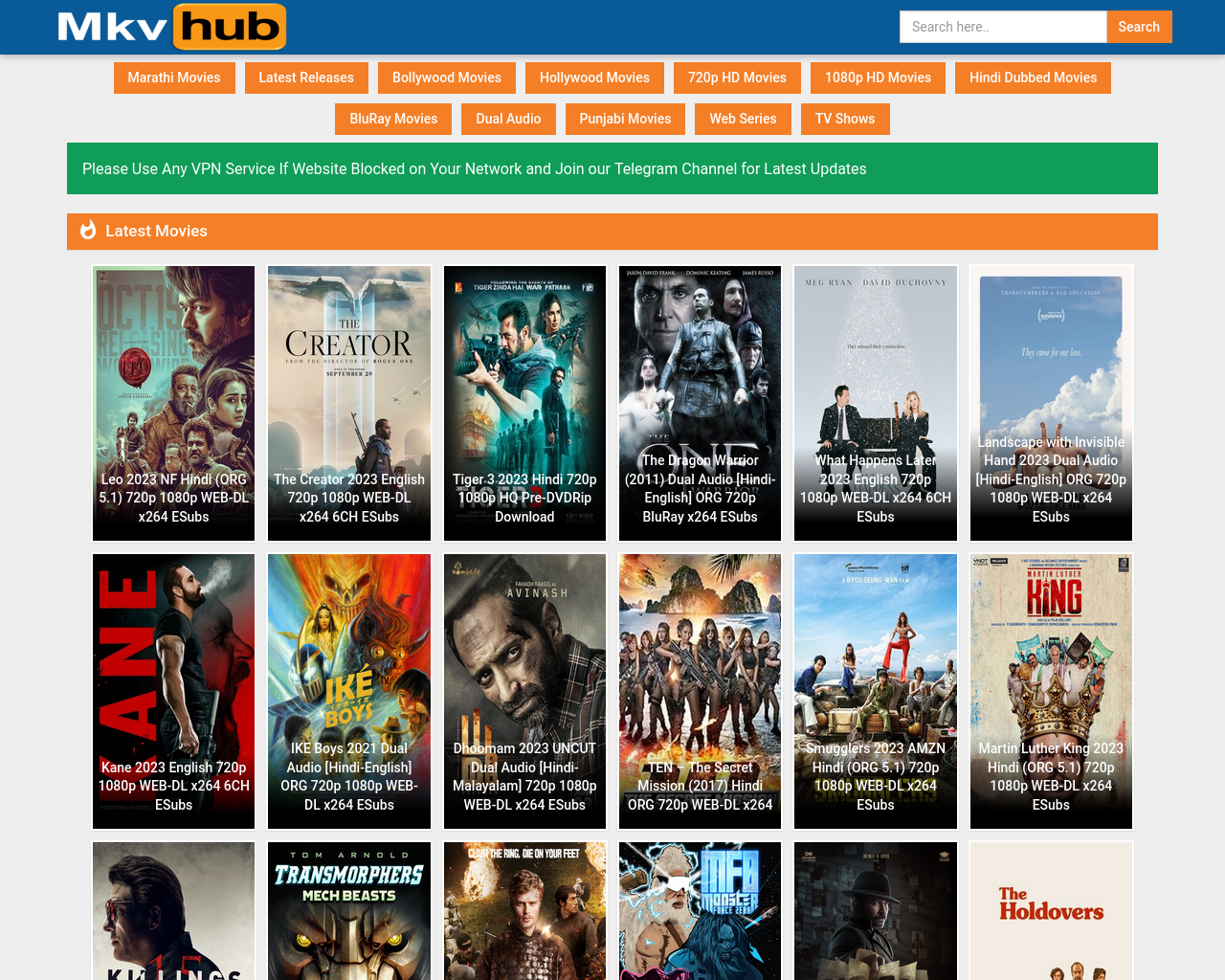Viewport: 1225px width, 980px height.
Task: Open Martin Luther King 2023 poster
Action: 1051,692
